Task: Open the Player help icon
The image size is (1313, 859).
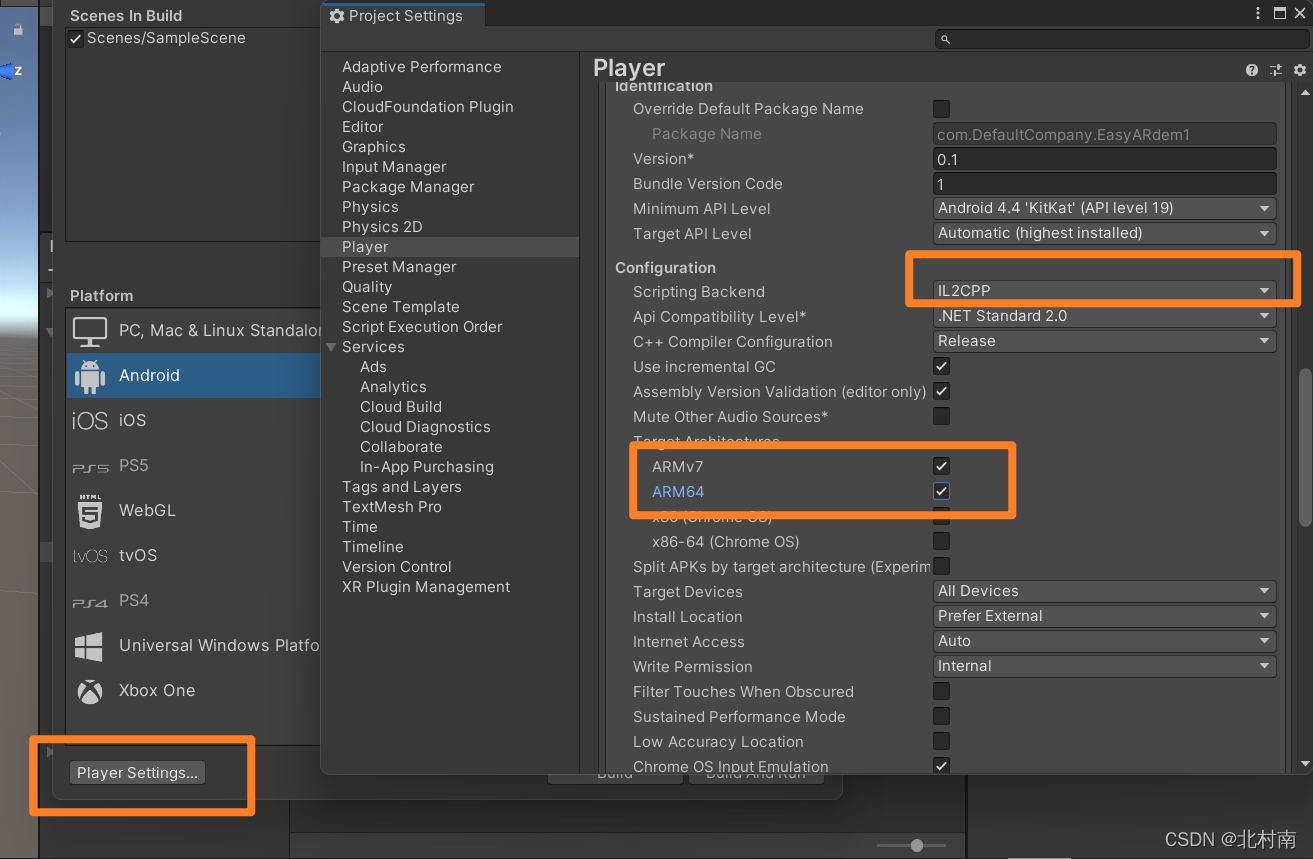Action: click(1252, 70)
